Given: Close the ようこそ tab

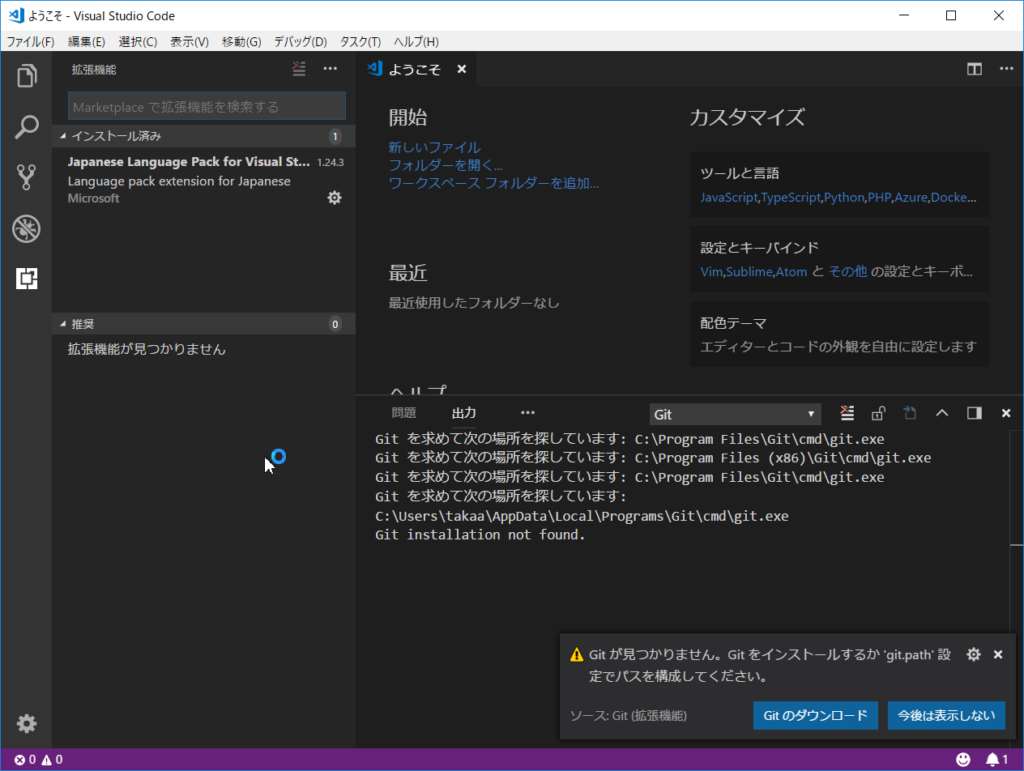Looking at the screenshot, I should tap(462, 69).
